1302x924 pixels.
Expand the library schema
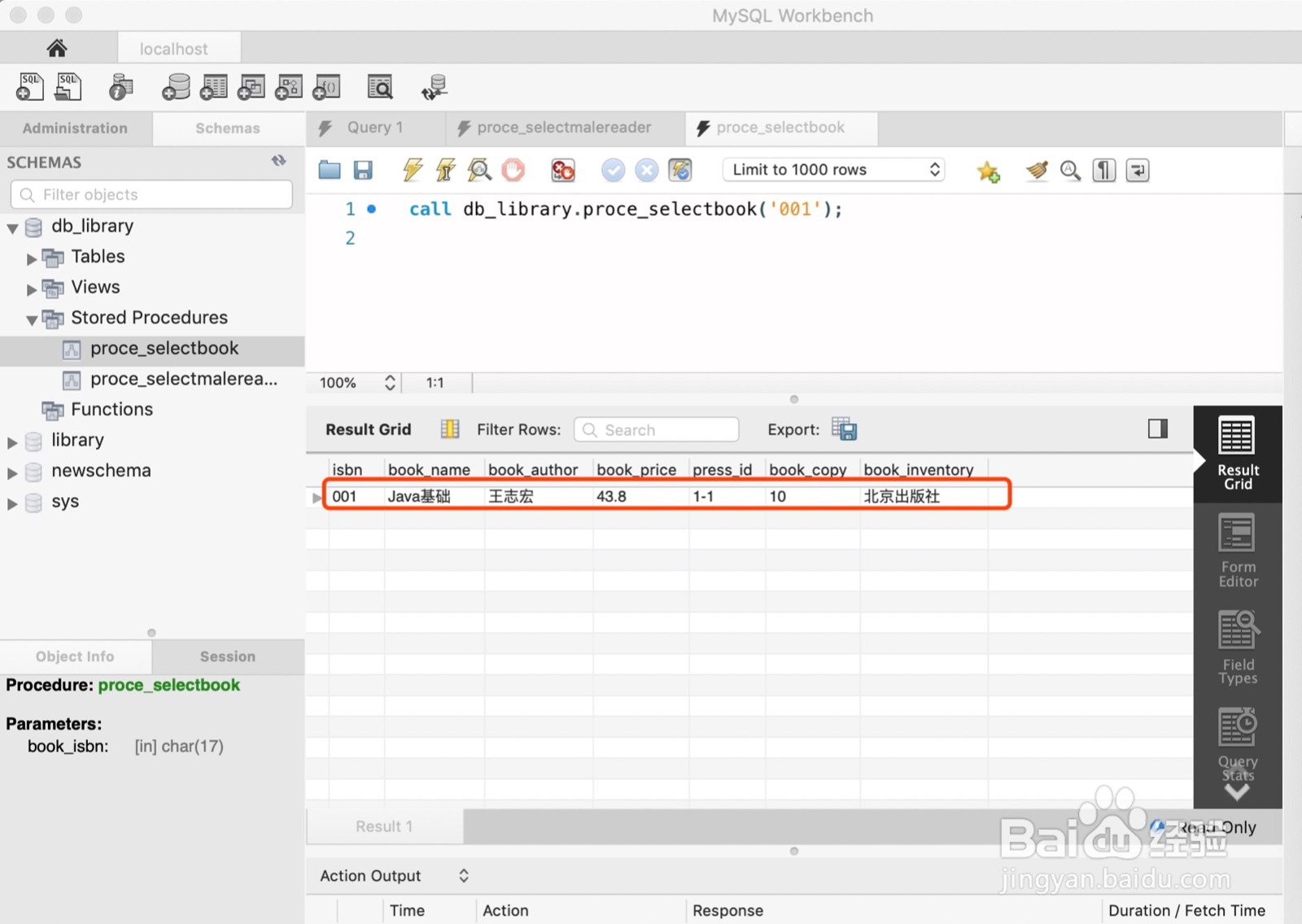[12, 442]
